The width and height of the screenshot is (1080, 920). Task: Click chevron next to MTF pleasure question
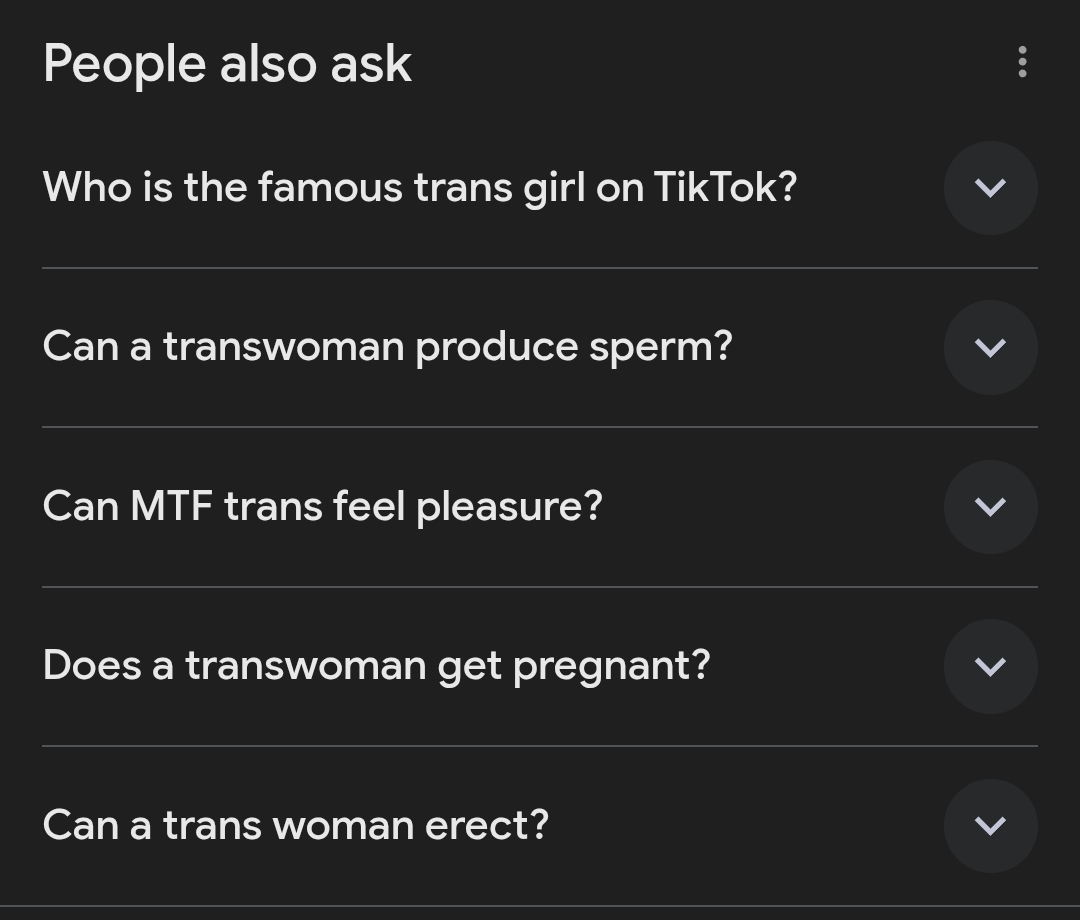pos(990,507)
